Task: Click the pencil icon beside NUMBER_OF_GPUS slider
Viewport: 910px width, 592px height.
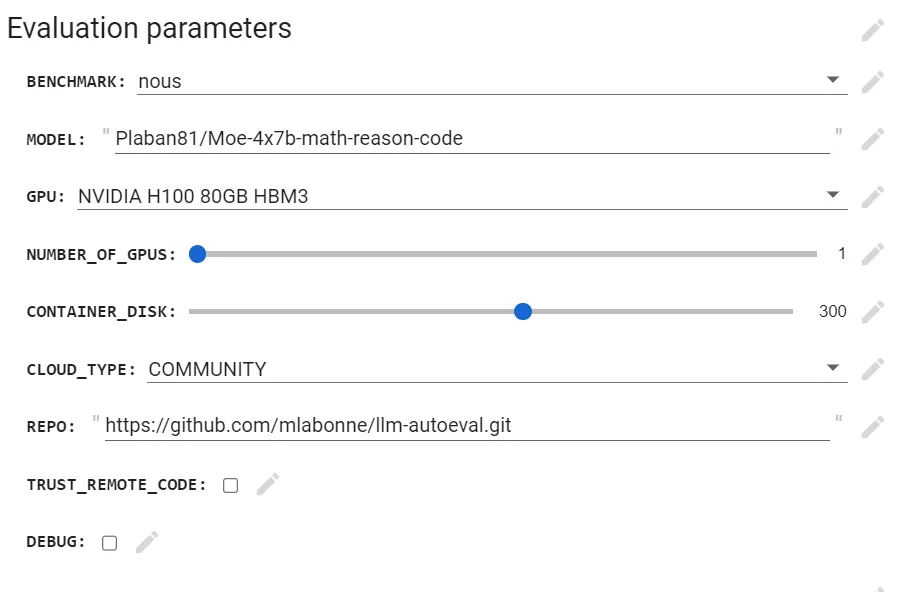Action: coord(872,254)
